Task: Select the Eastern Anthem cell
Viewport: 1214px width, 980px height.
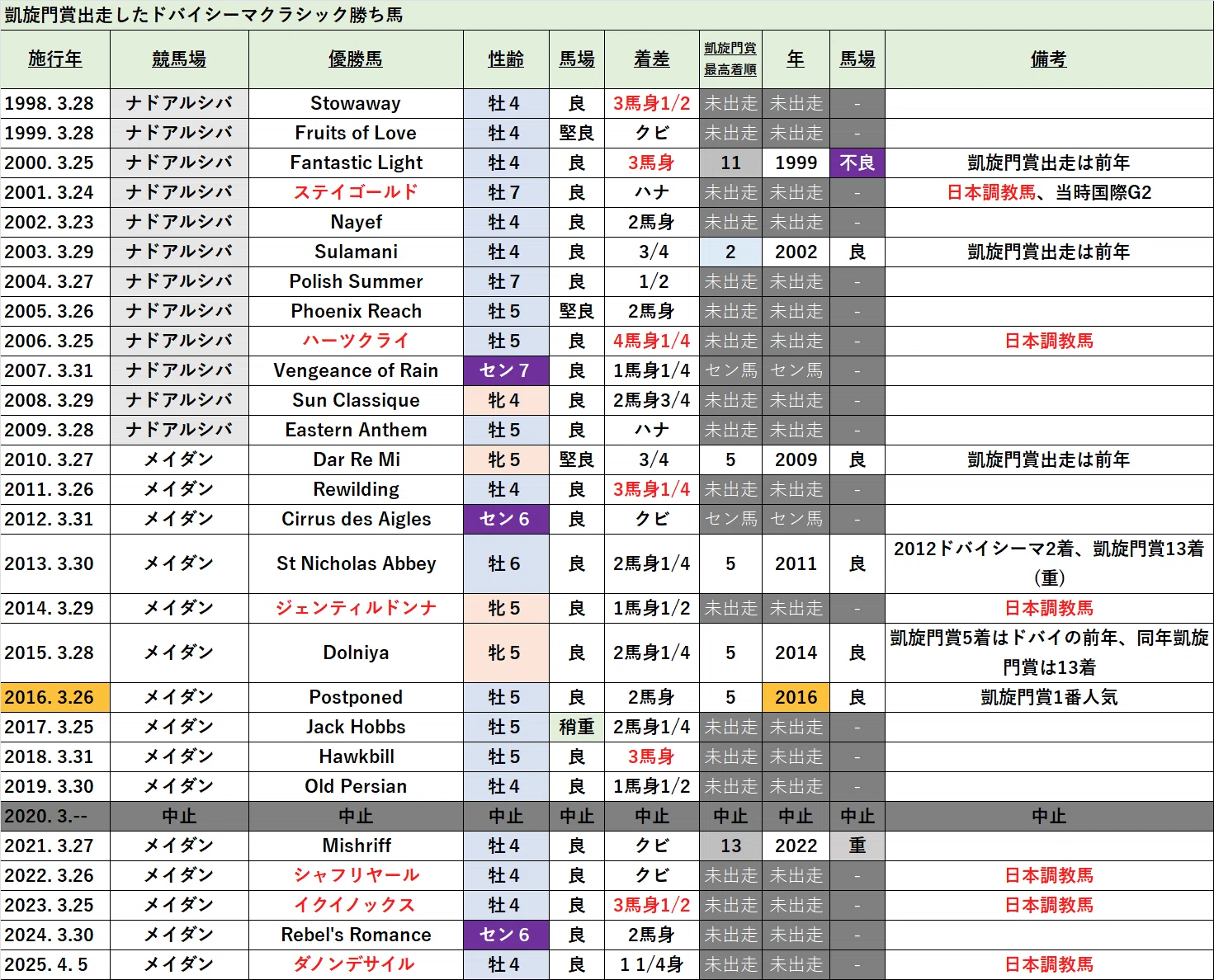Action: point(356,430)
